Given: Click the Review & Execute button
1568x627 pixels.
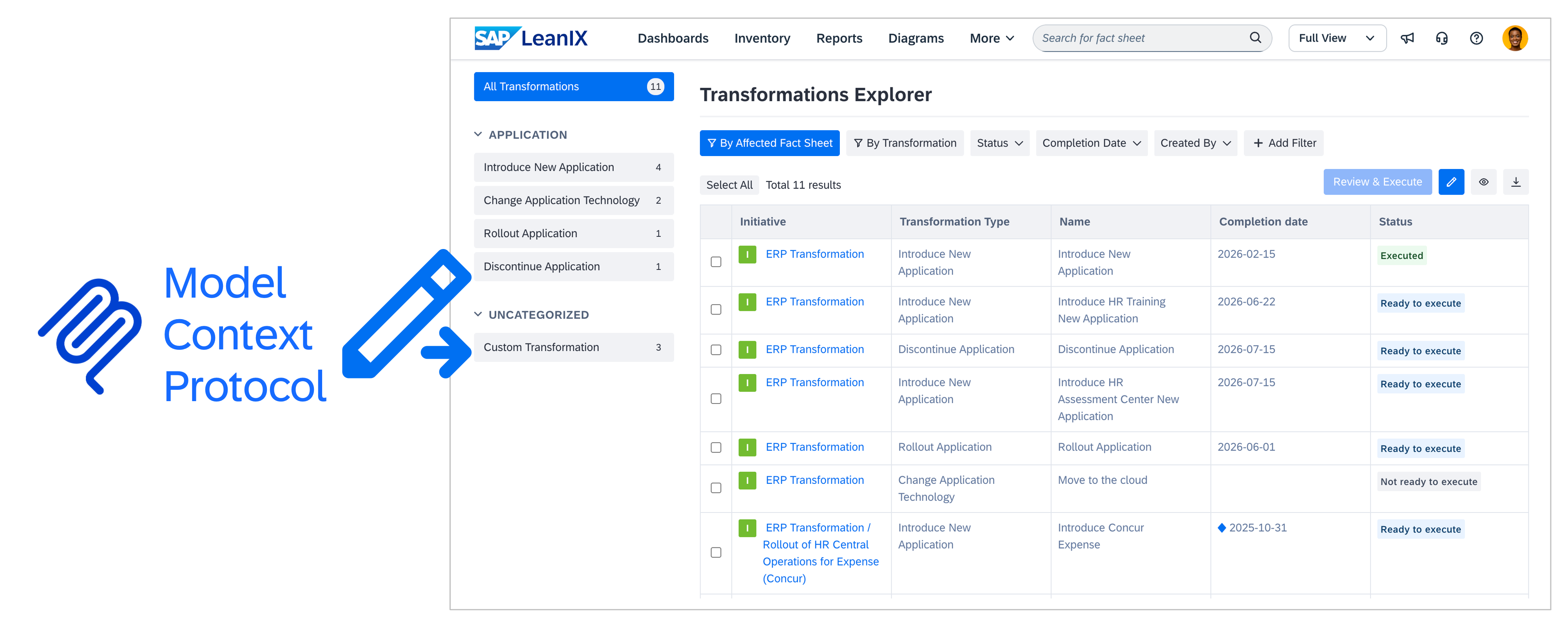Looking at the screenshot, I should (x=1377, y=182).
